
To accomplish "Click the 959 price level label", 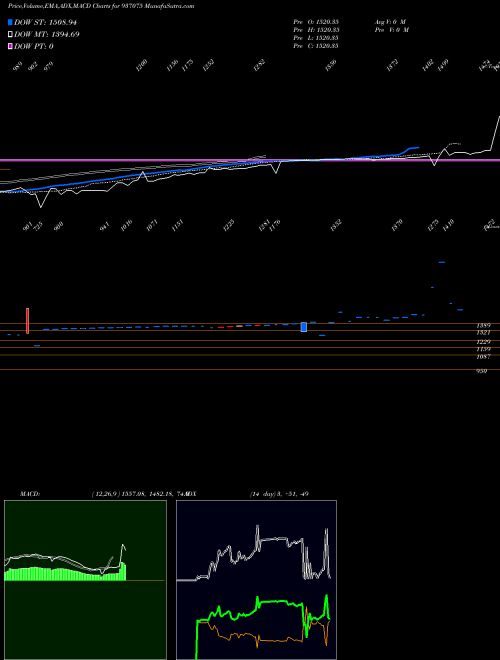I will (x=481, y=371).
